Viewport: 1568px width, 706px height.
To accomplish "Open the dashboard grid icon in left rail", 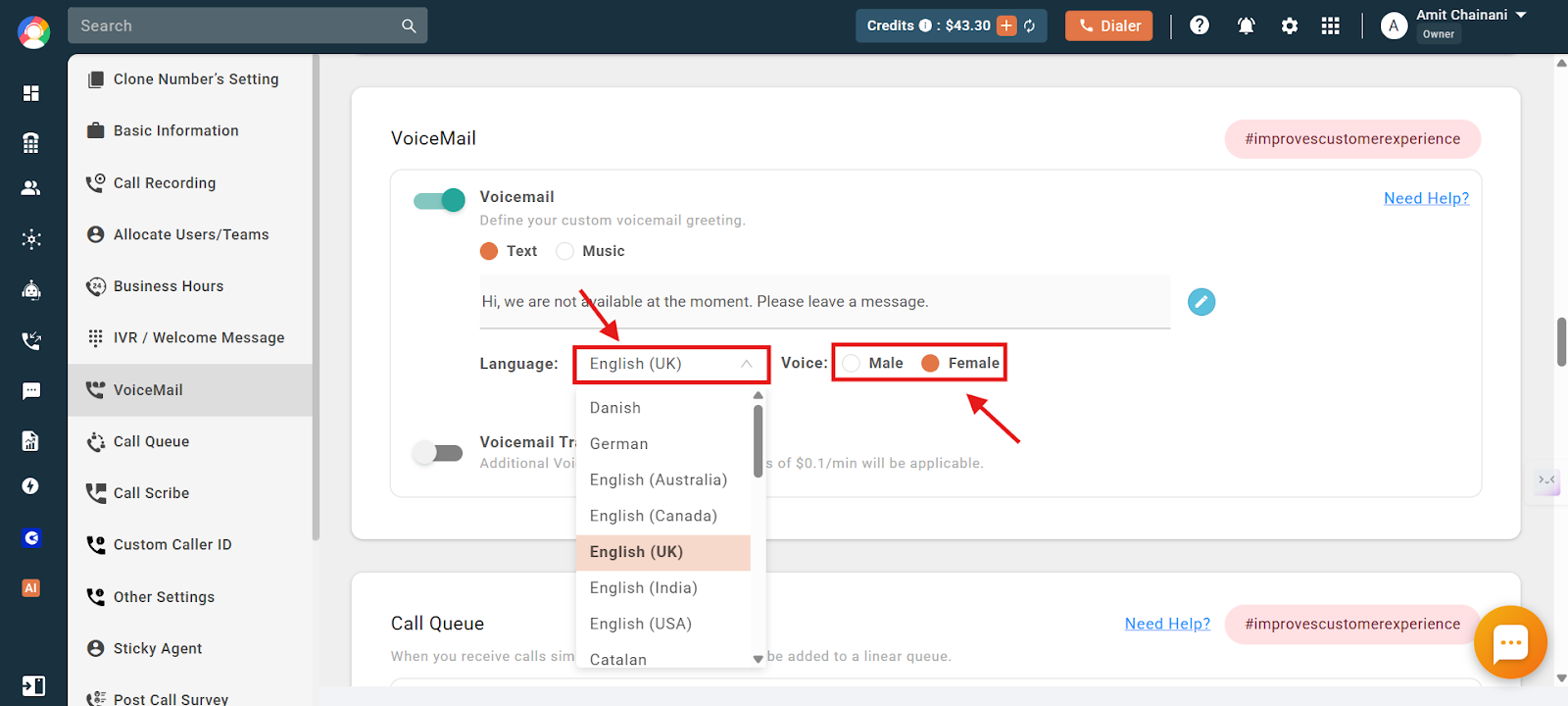I will (x=31, y=93).
